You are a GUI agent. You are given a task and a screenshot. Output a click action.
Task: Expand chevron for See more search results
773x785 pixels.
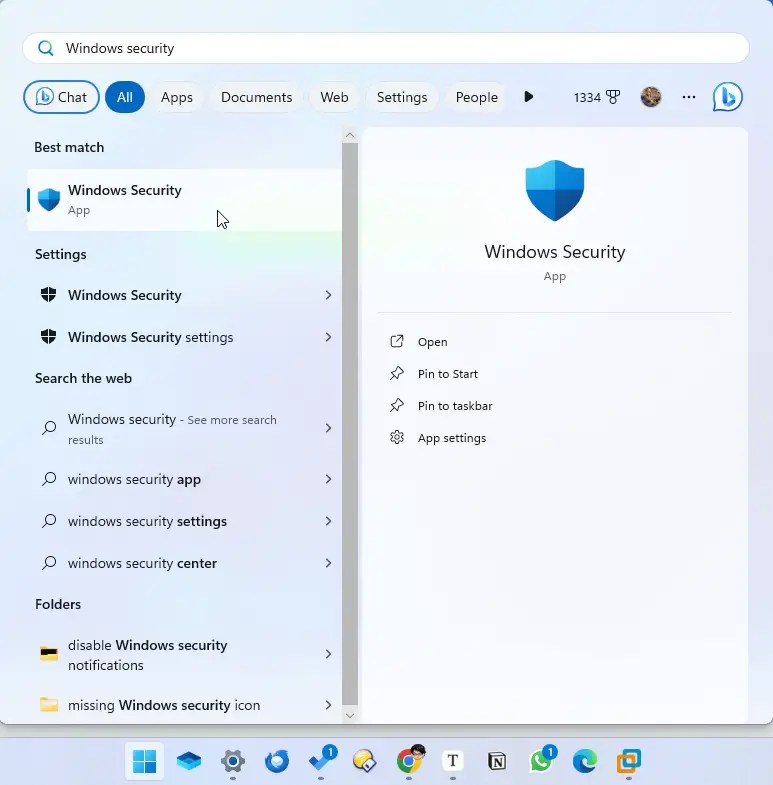328,428
